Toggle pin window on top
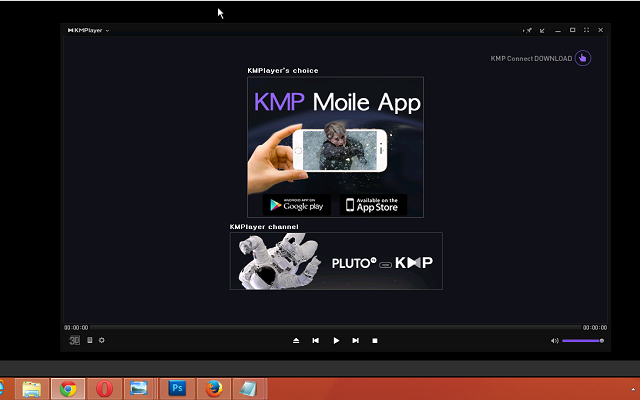The image size is (640, 400). (x=529, y=30)
